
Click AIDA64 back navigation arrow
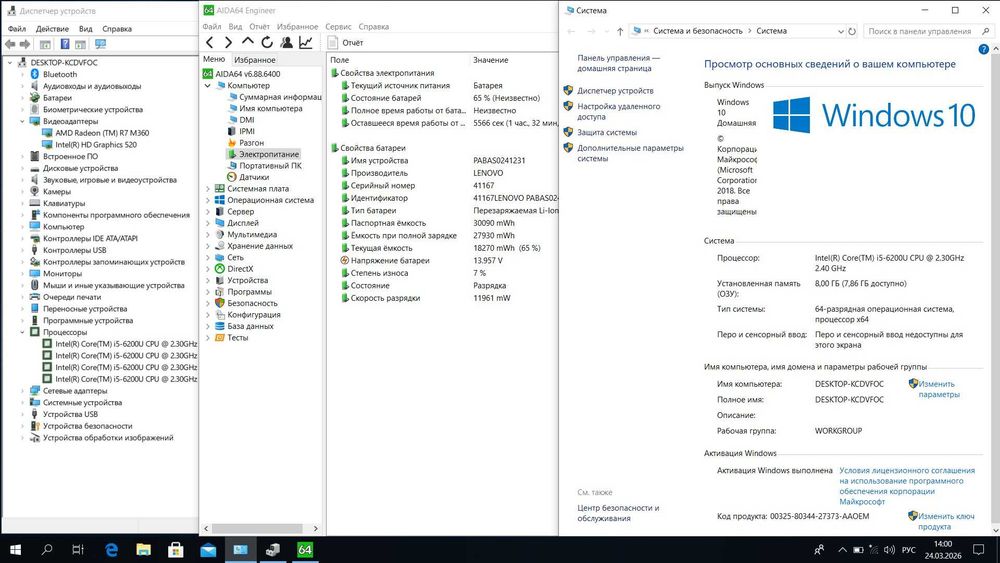pos(210,43)
